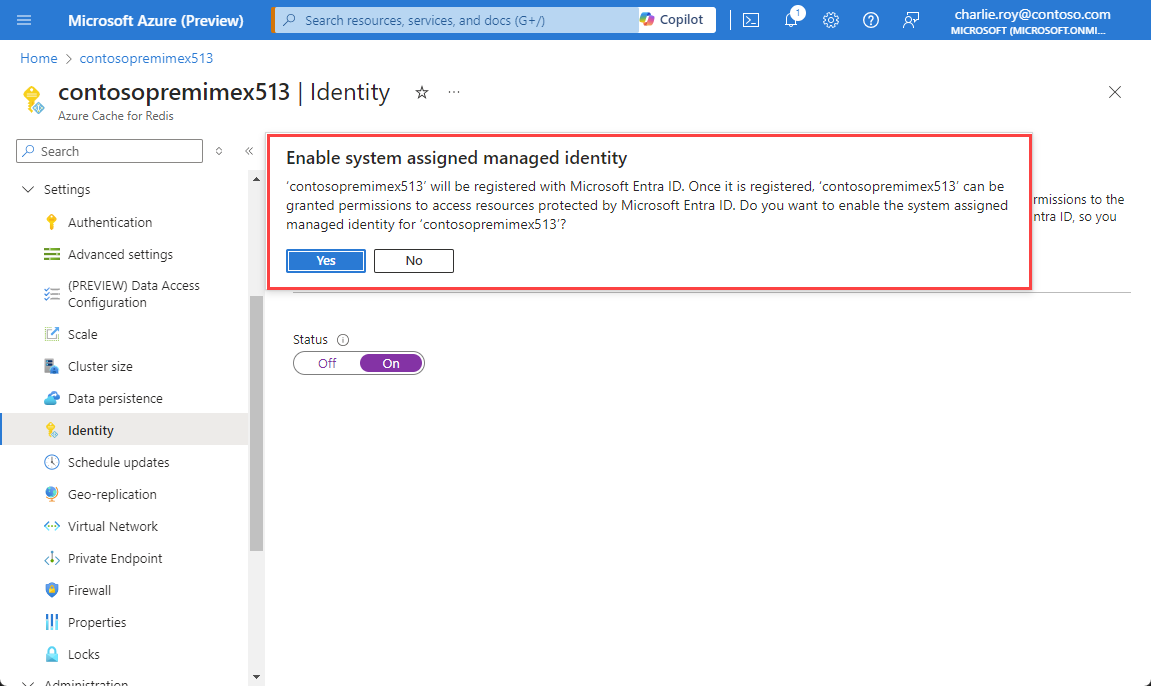Open Authentication settings
Screen dimensions: 1151x686
tap(110, 222)
